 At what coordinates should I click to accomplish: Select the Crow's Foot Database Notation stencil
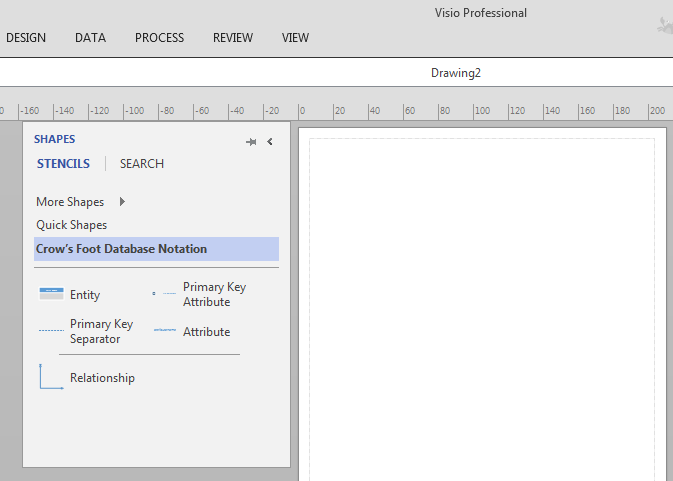pos(122,249)
